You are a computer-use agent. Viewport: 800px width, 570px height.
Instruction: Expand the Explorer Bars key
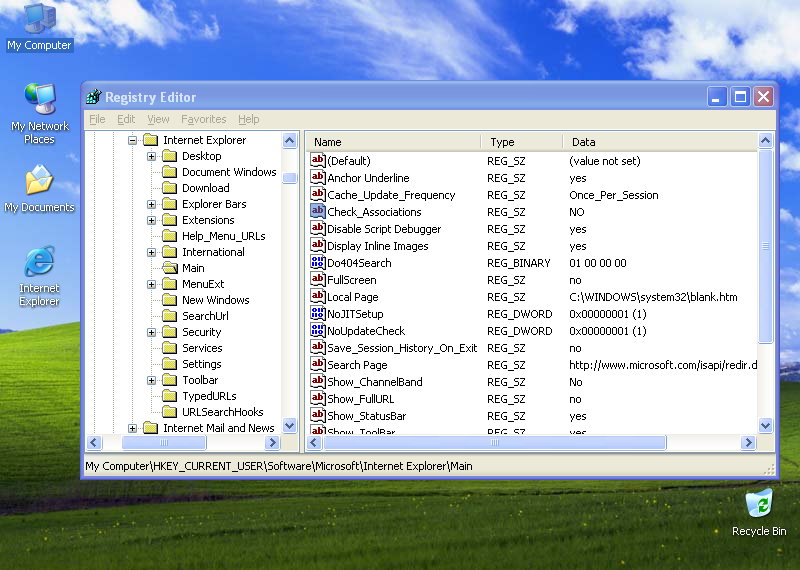pos(152,204)
